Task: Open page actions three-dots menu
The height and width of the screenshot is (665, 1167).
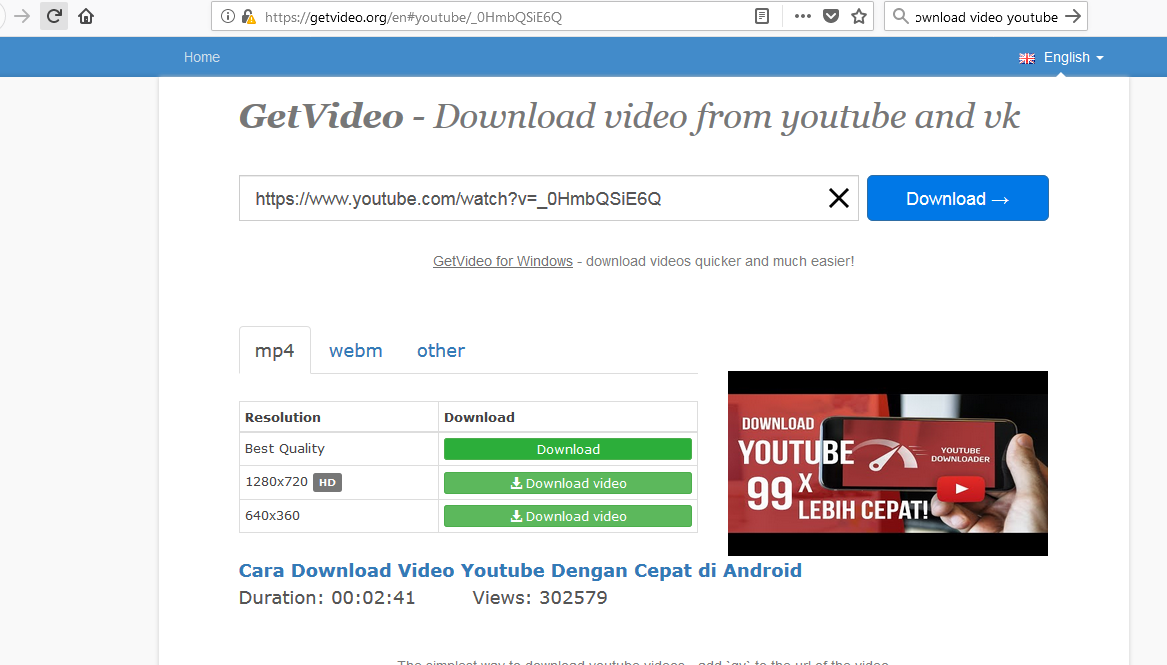Action: (x=802, y=16)
